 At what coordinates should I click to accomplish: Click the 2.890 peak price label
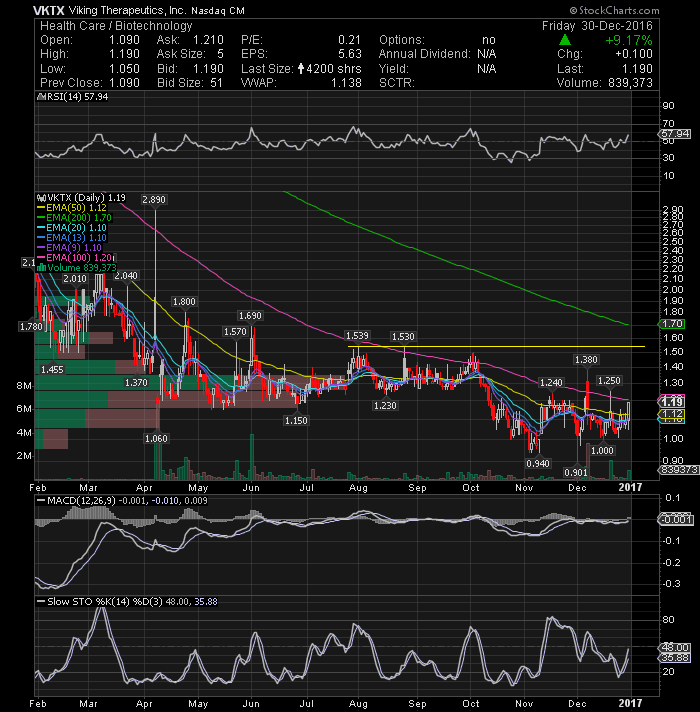[154, 200]
